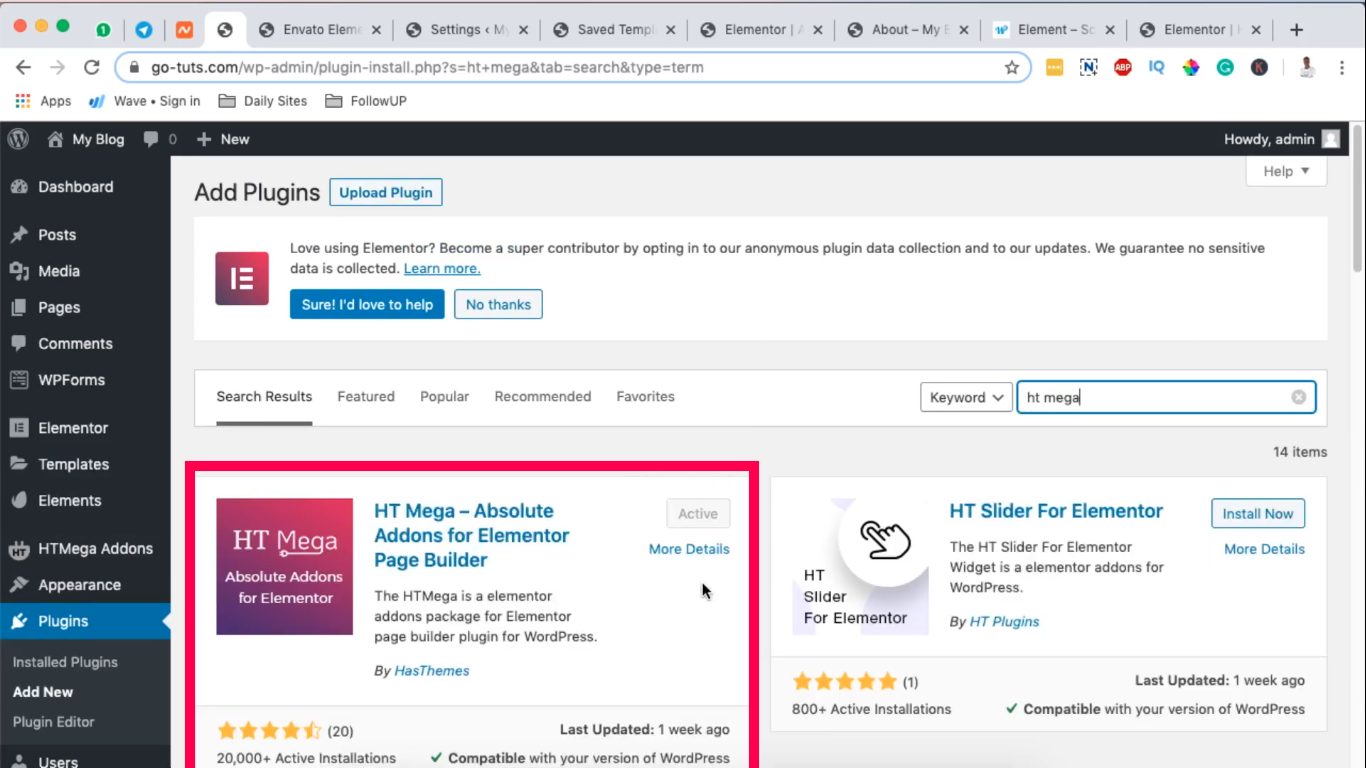Viewport: 1366px width, 768px height.
Task: Open the HT Mega – Absolute Addons title link
Action: pos(472,536)
